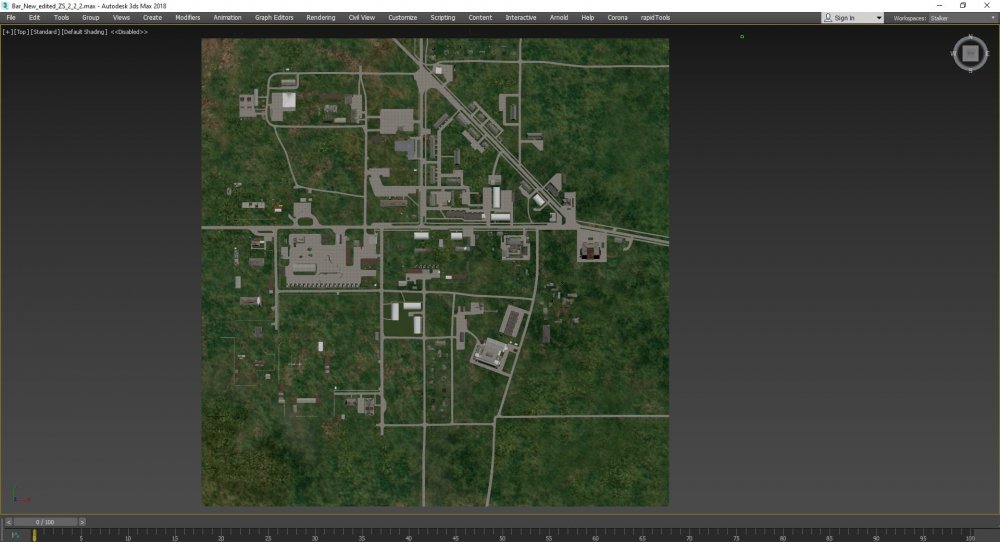This screenshot has height=542, width=1000.
Task: Open the [Default Shading] viewport menu
Action: tap(83, 32)
